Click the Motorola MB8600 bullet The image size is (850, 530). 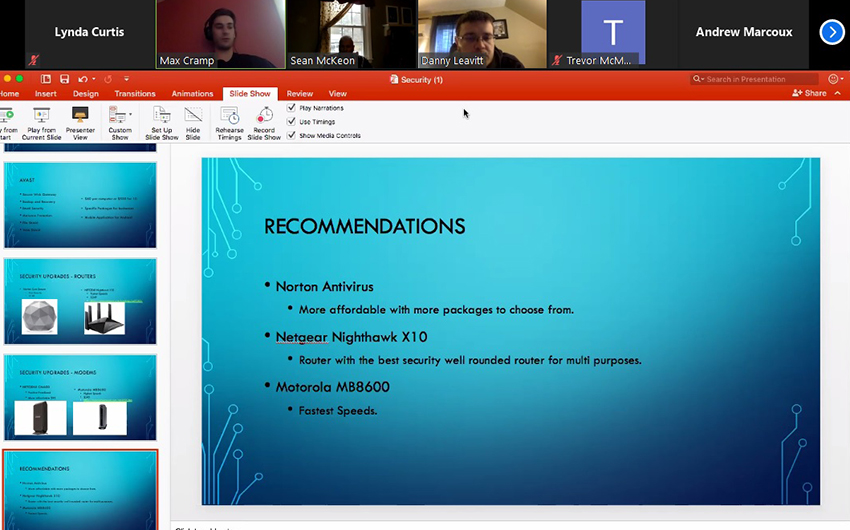332,387
